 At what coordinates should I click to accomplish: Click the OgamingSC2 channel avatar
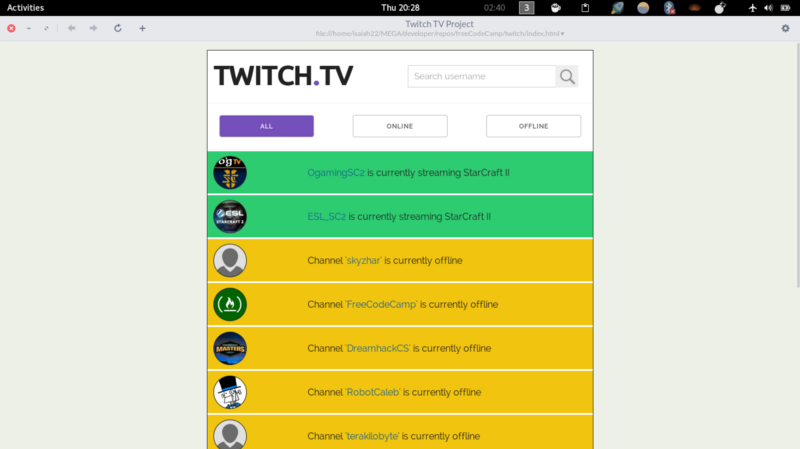pyautogui.click(x=230, y=173)
